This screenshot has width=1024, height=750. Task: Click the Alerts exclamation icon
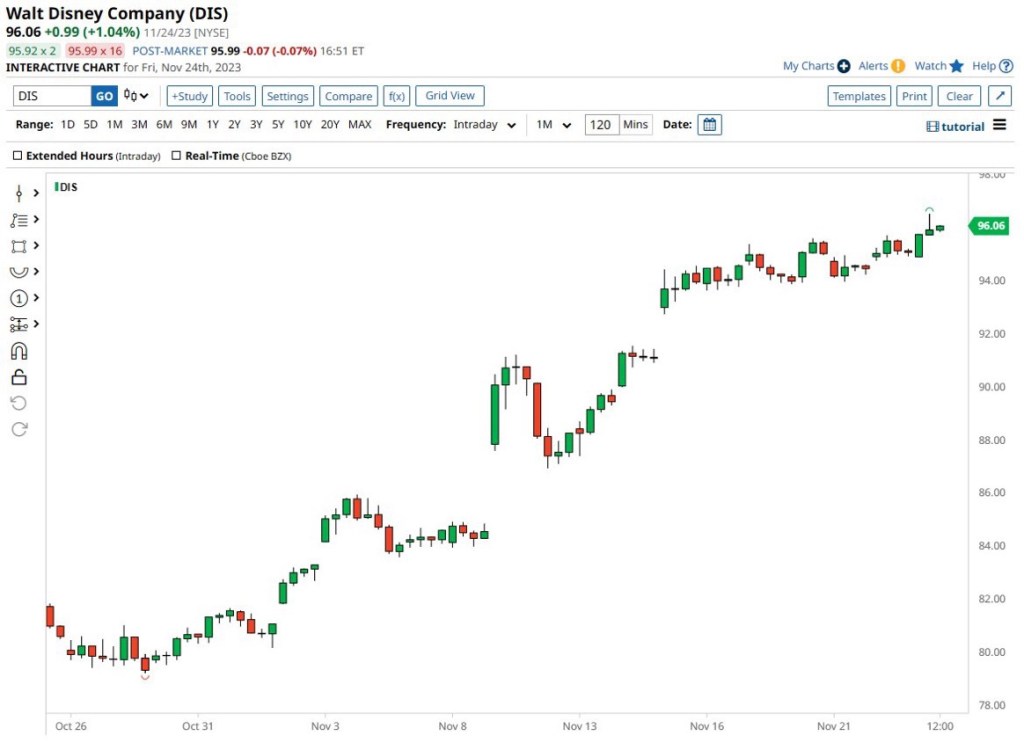[x=898, y=66]
